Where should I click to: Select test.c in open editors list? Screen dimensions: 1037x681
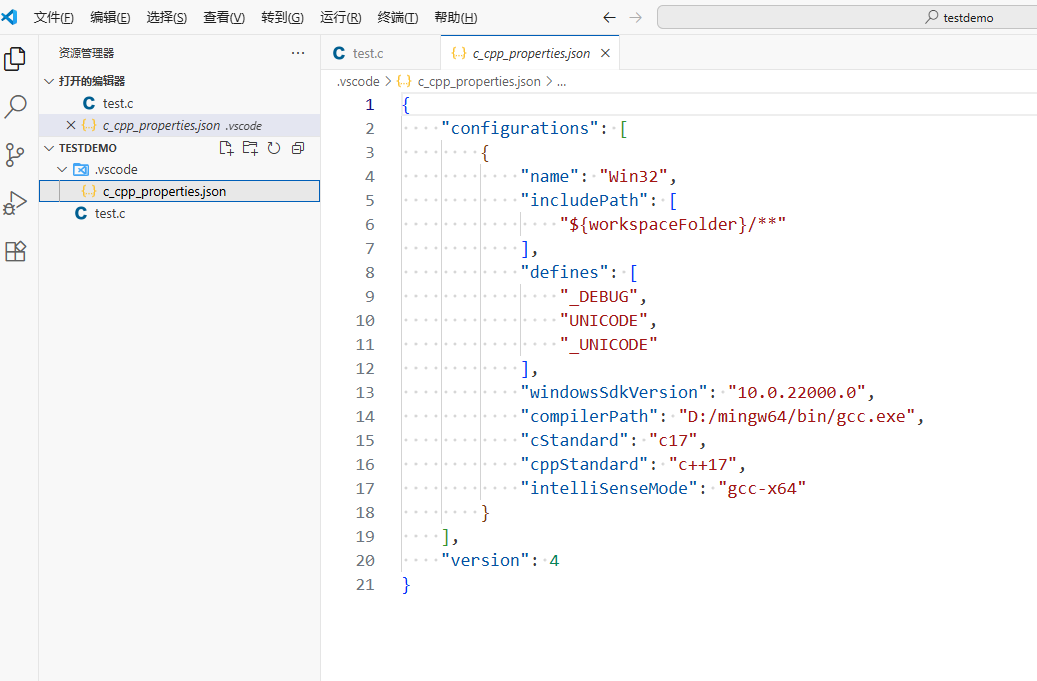180,103
